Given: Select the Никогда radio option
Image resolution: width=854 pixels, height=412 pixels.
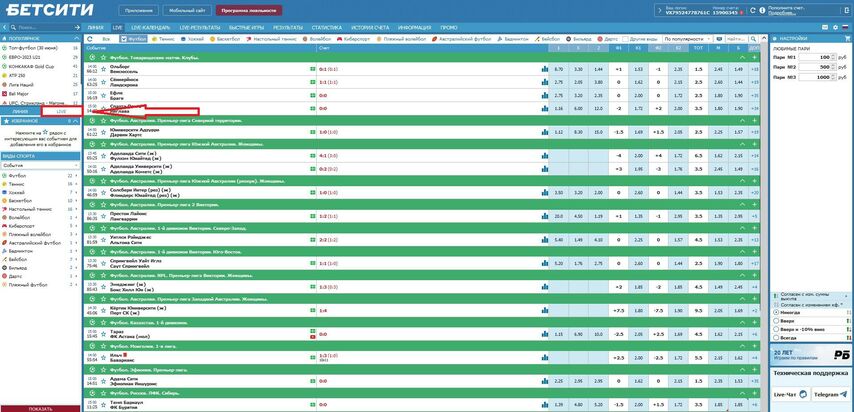Looking at the screenshot, I should coord(776,313).
